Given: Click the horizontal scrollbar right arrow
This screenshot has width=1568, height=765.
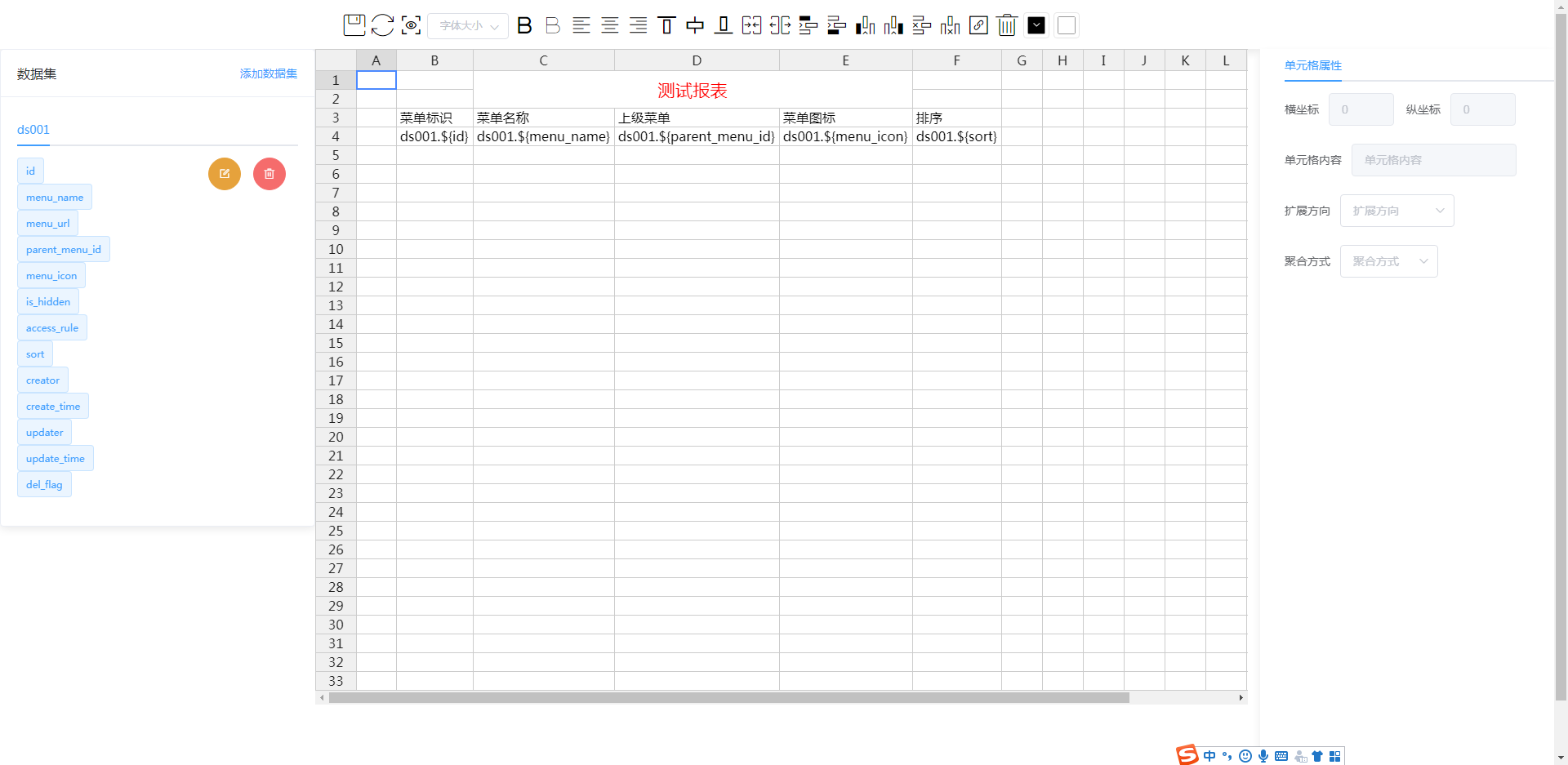Looking at the screenshot, I should point(1241,698).
